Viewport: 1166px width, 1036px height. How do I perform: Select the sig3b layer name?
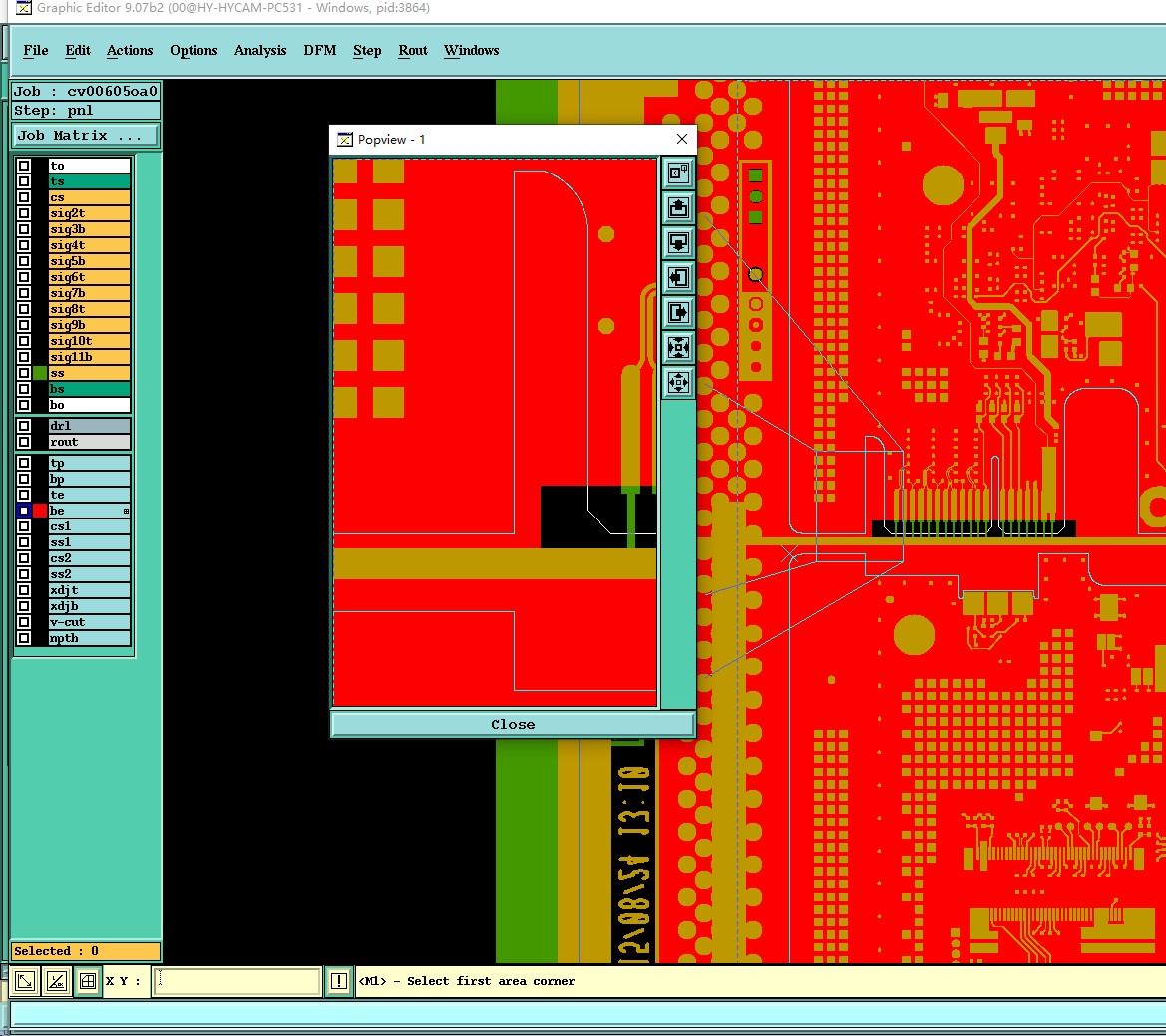[x=89, y=229]
